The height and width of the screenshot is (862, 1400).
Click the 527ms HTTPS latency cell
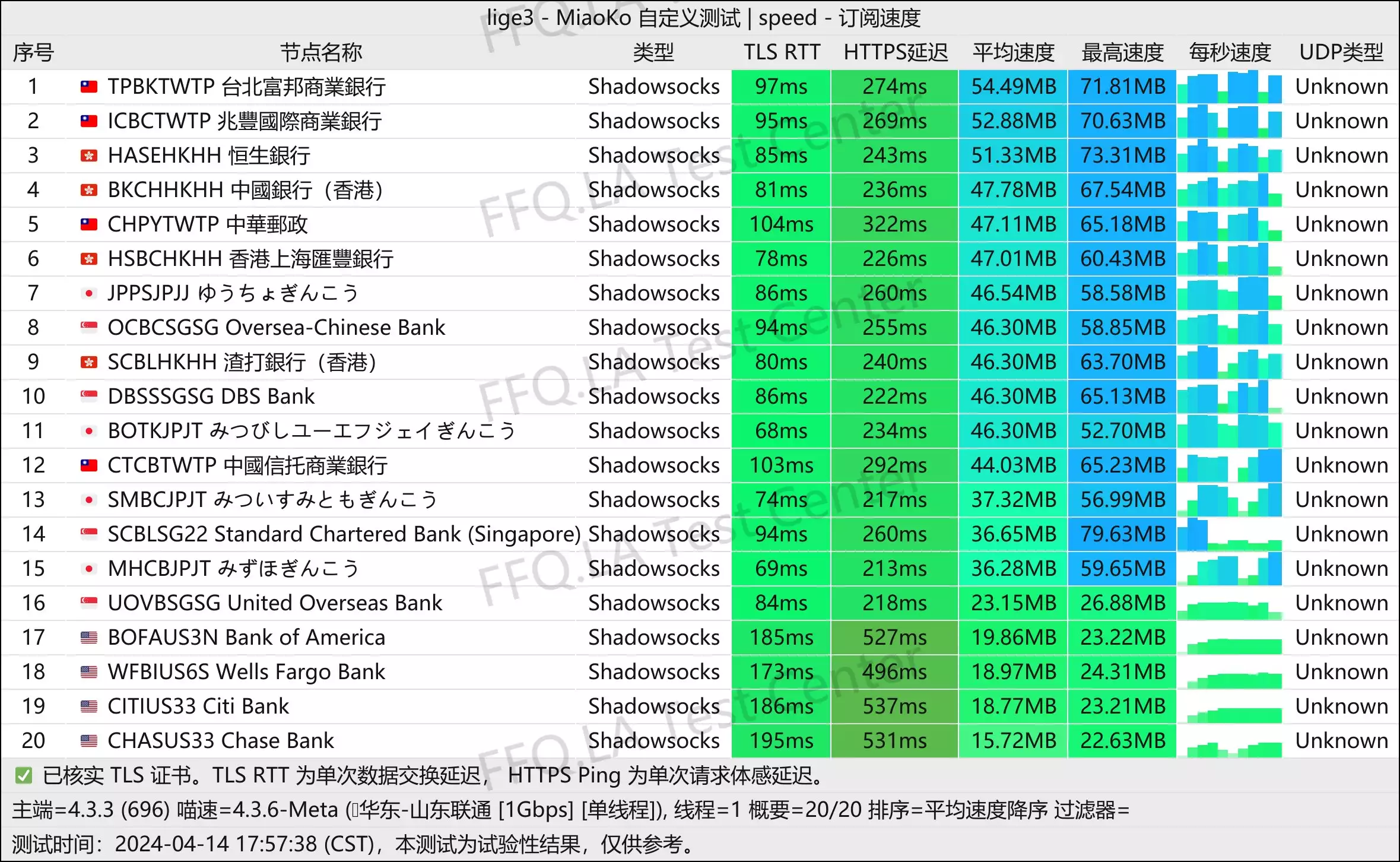pos(894,638)
